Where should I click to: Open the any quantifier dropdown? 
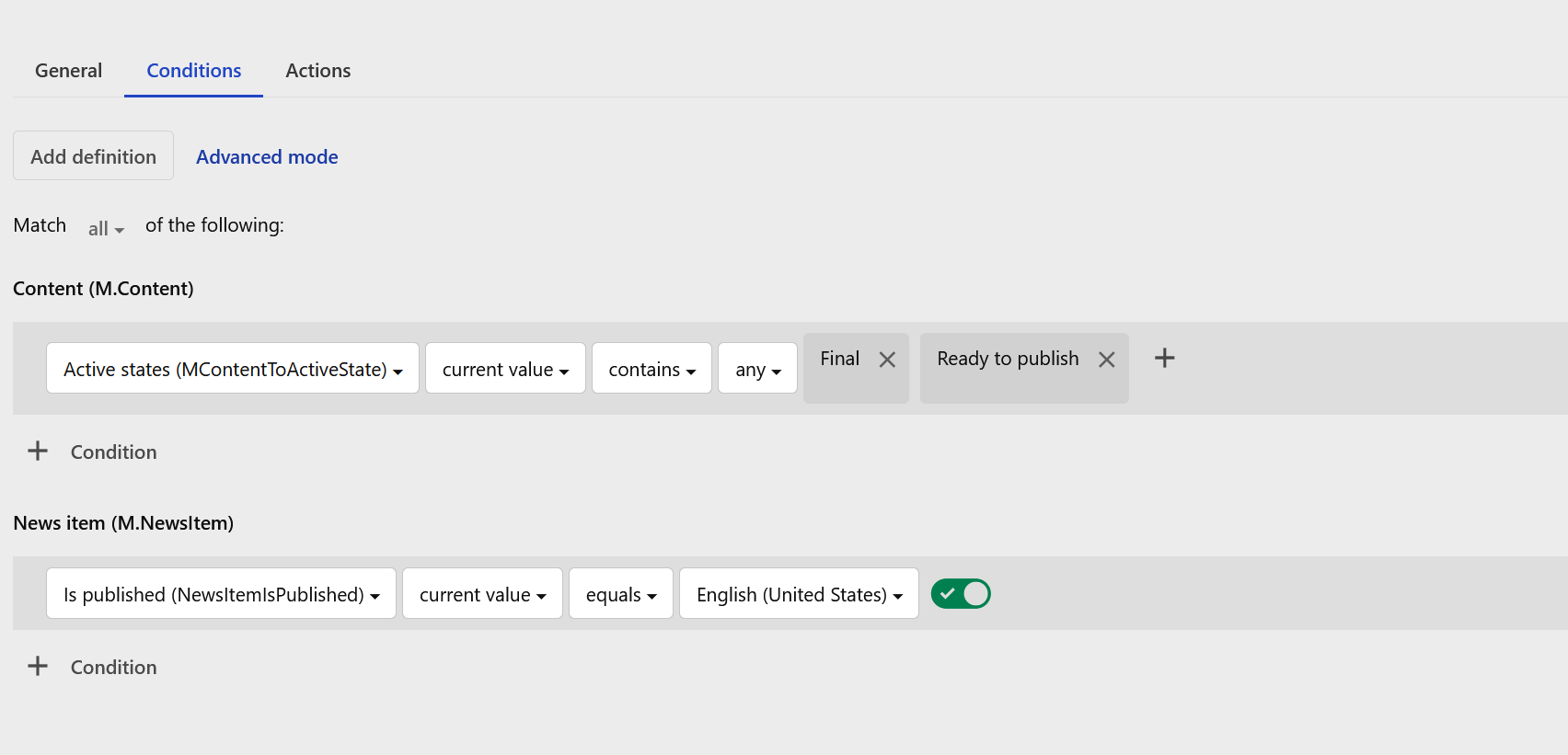point(757,369)
